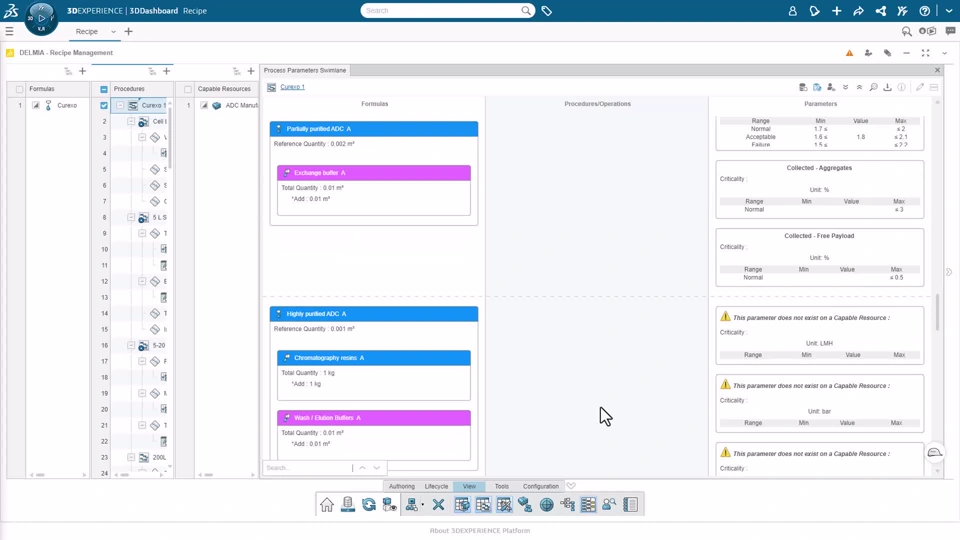Click the orange warning triangle in widget header
Viewport: 960px width, 540px height.
(x=849, y=53)
